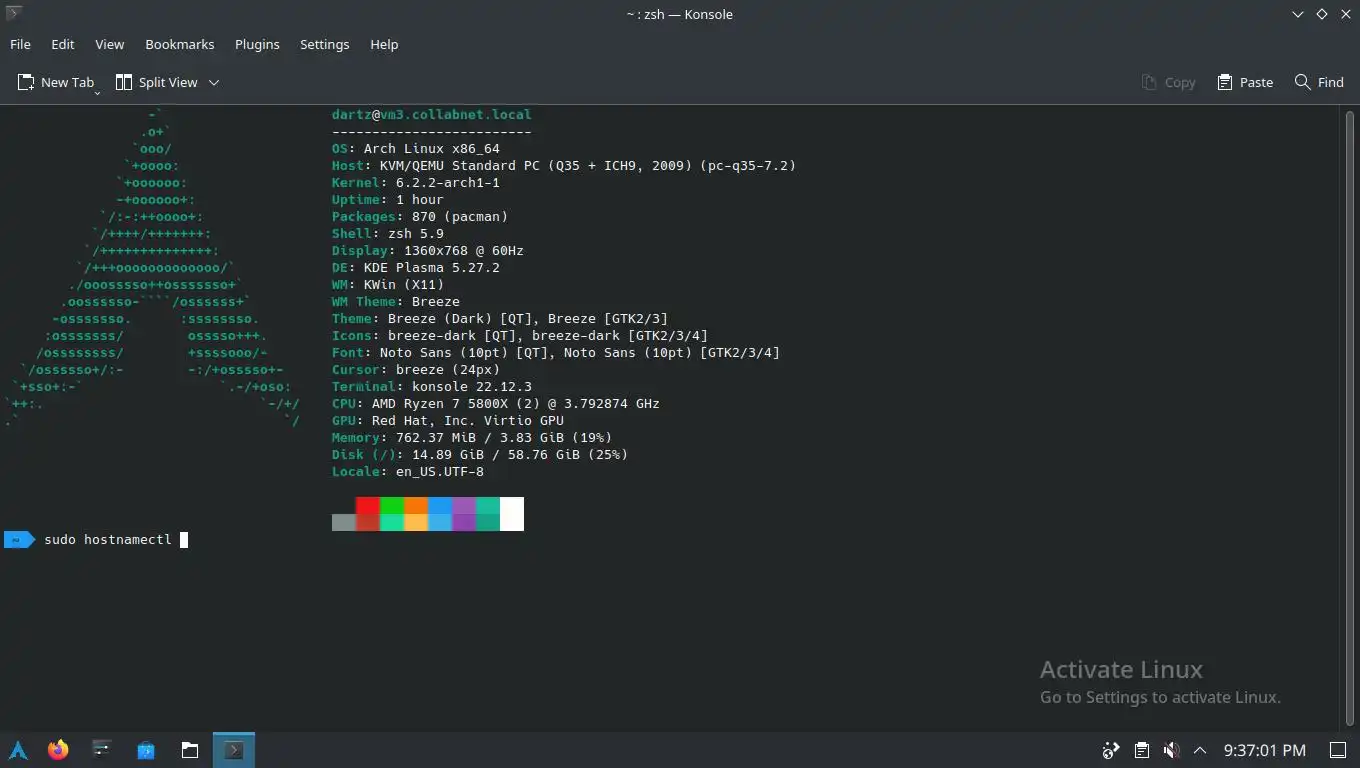Open the Help menu
This screenshot has height=768, width=1360.
point(384,44)
